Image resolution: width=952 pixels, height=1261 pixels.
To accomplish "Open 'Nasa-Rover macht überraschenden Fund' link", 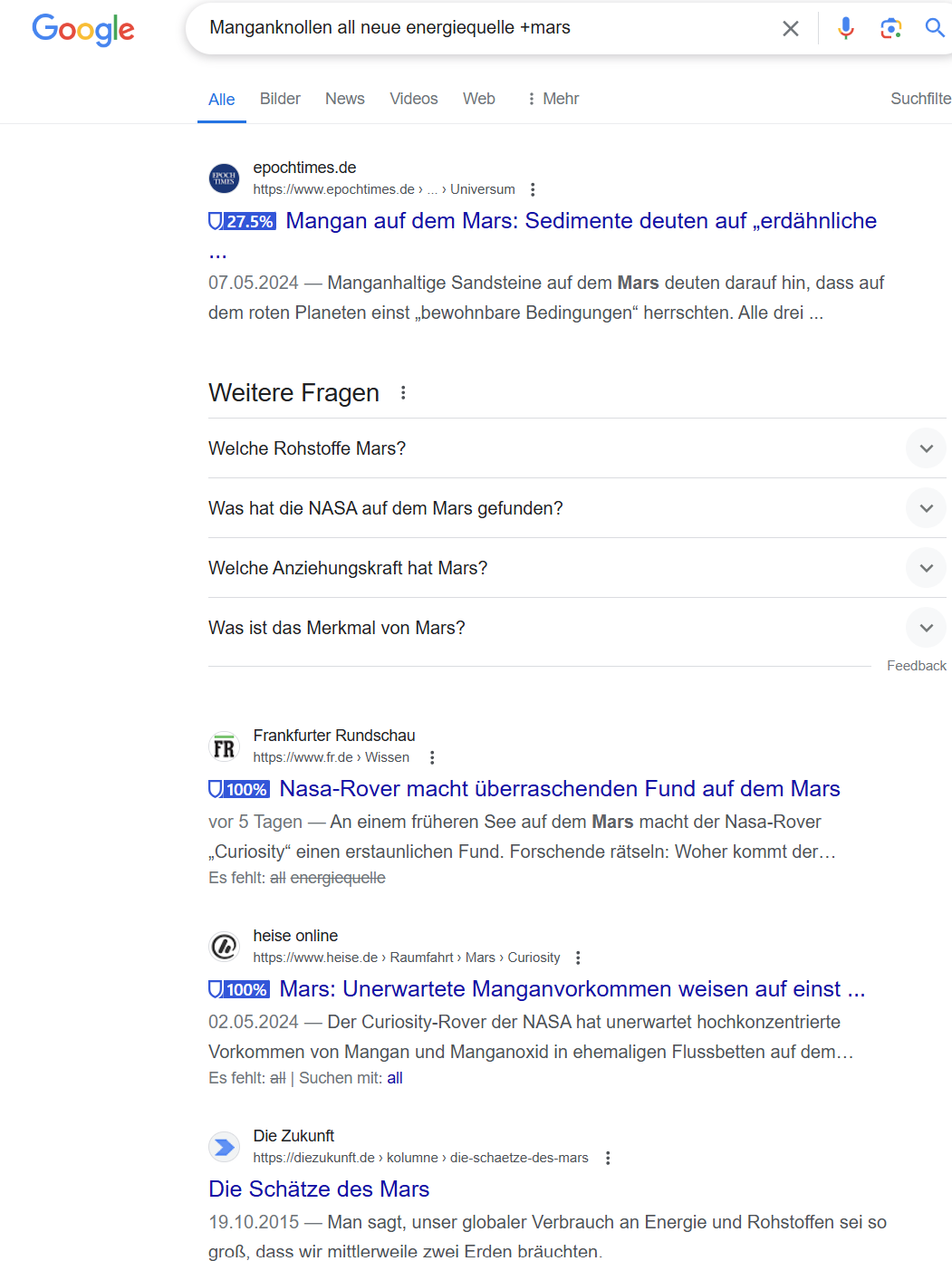I will pos(560,789).
